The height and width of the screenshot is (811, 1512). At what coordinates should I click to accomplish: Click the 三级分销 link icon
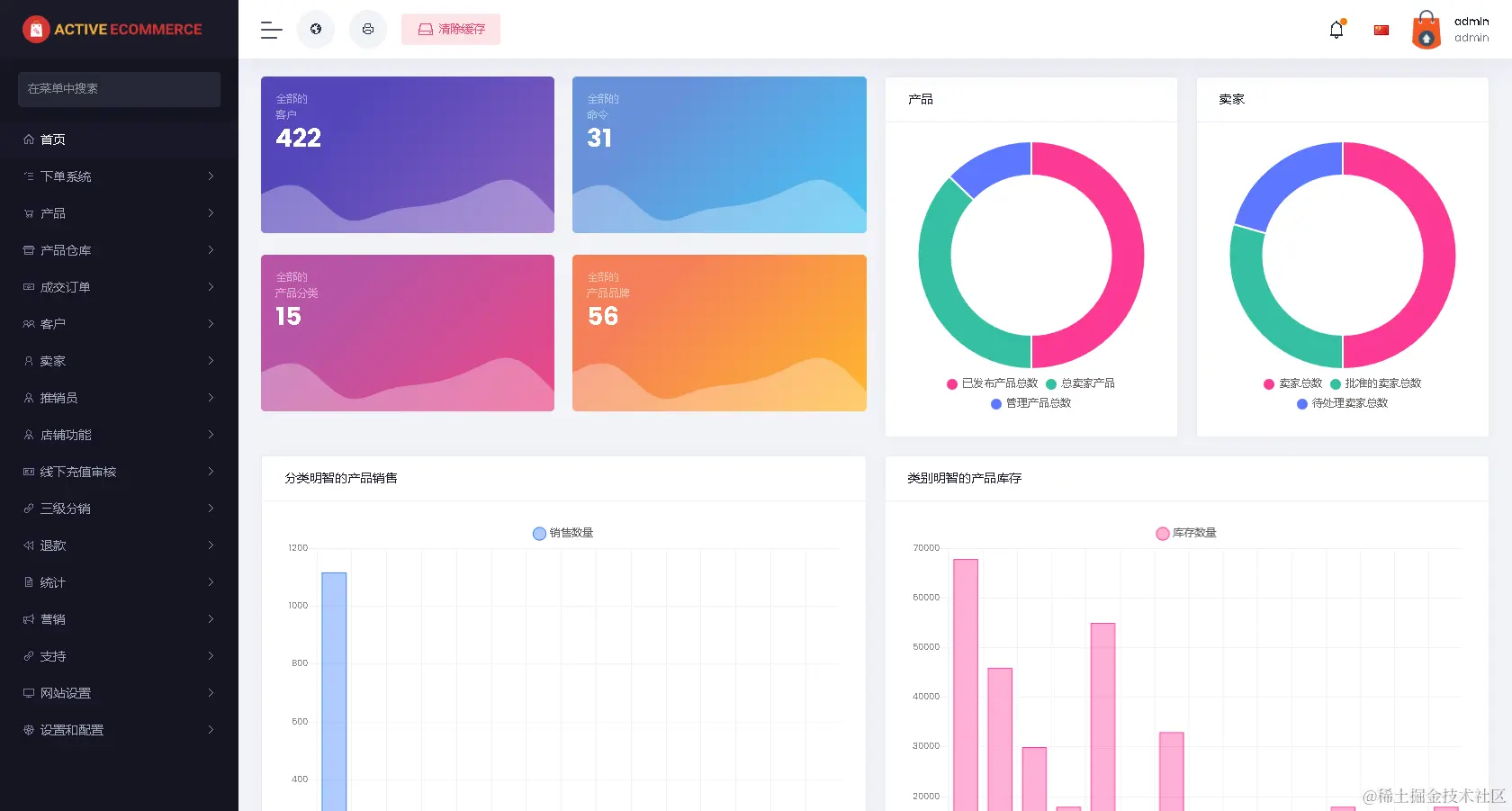click(x=29, y=509)
